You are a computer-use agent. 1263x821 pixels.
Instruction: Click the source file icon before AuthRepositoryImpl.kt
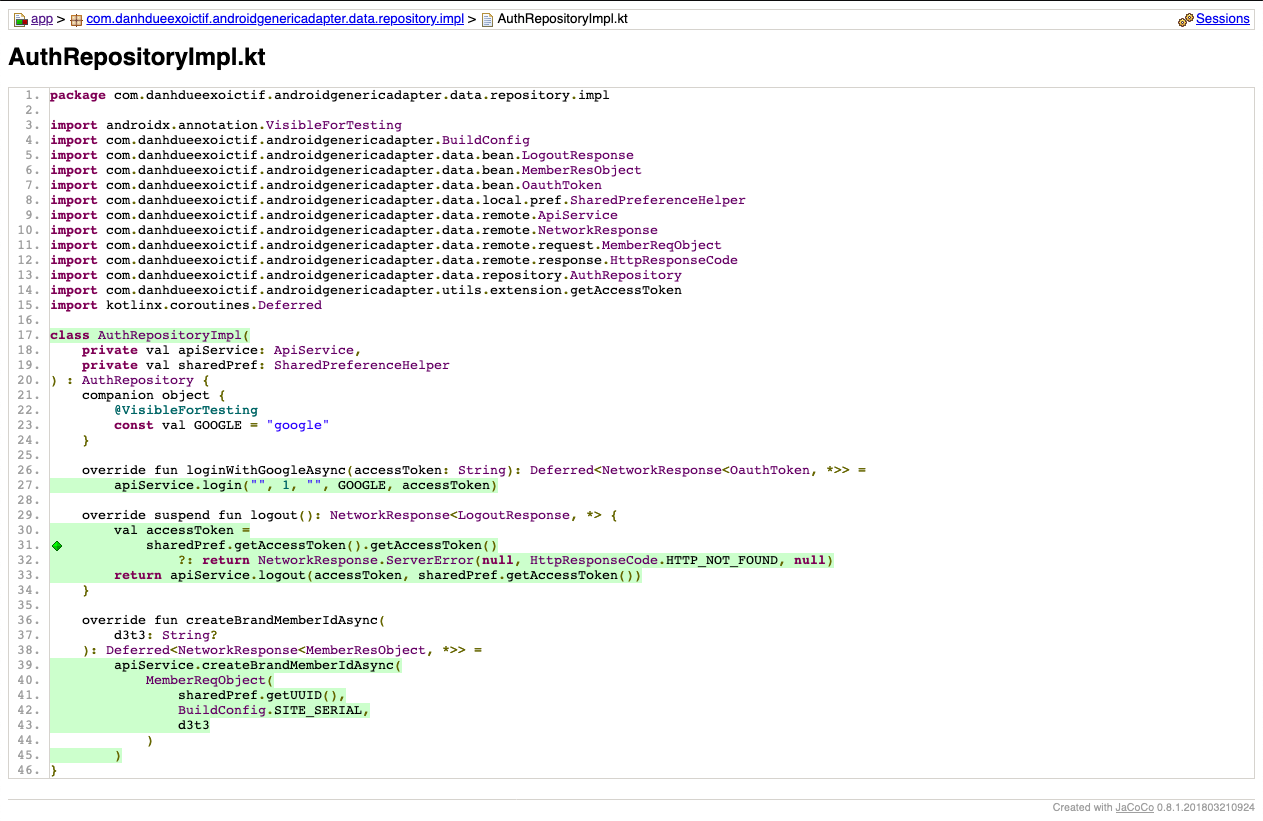[x=488, y=20]
